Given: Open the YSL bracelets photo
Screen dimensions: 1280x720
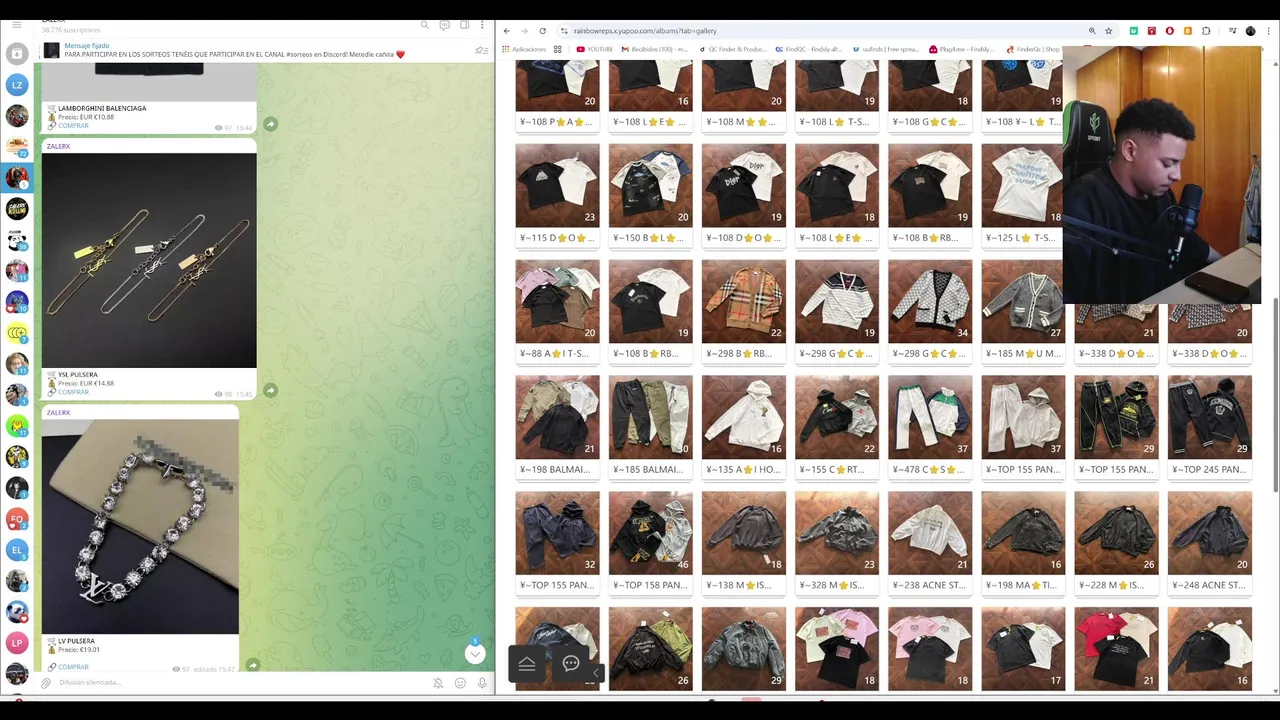Looking at the screenshot, I should pos(149,261).
